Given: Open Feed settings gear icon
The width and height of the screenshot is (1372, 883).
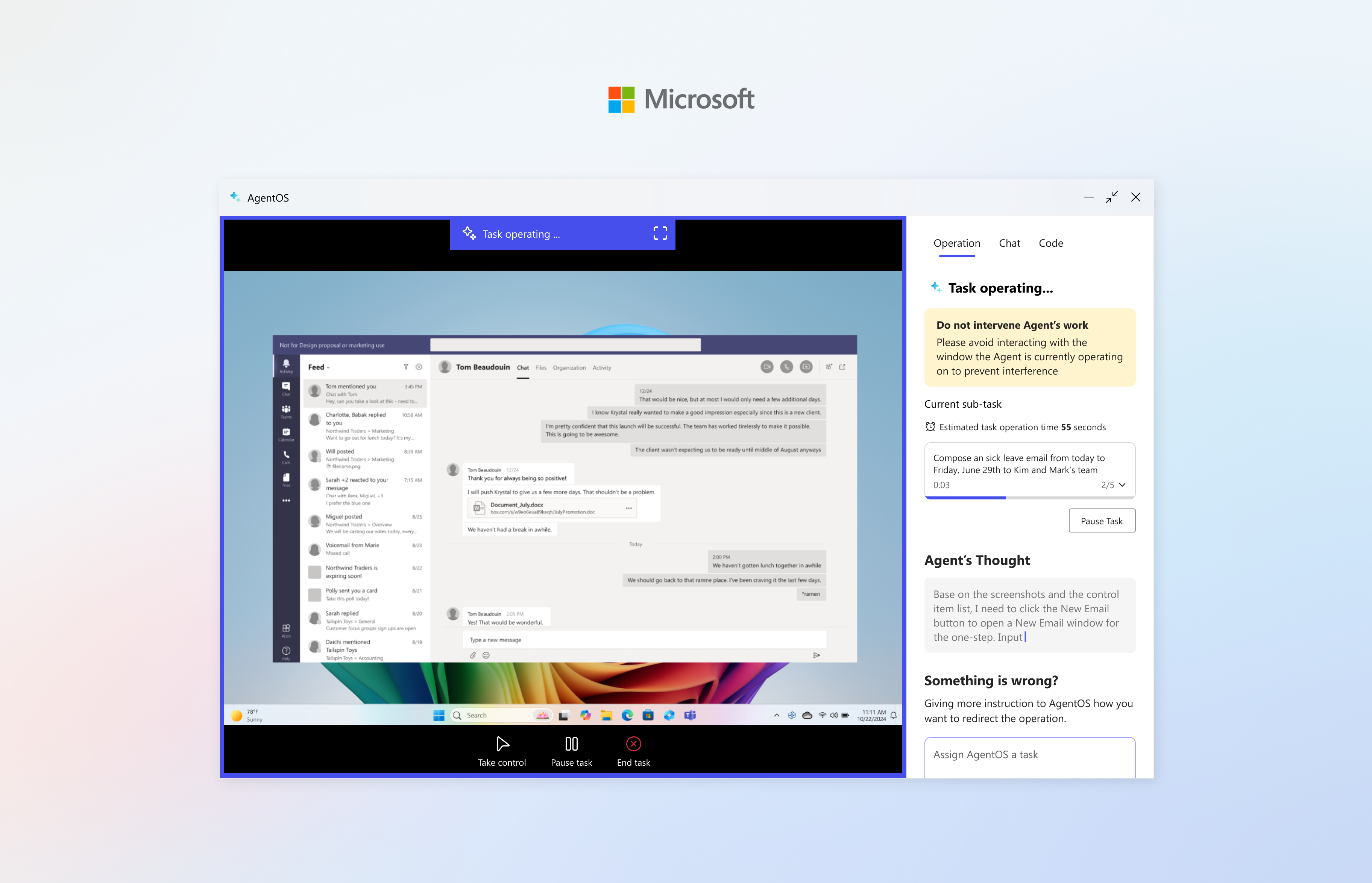Looking at the screenshot, I should [419, 367].
